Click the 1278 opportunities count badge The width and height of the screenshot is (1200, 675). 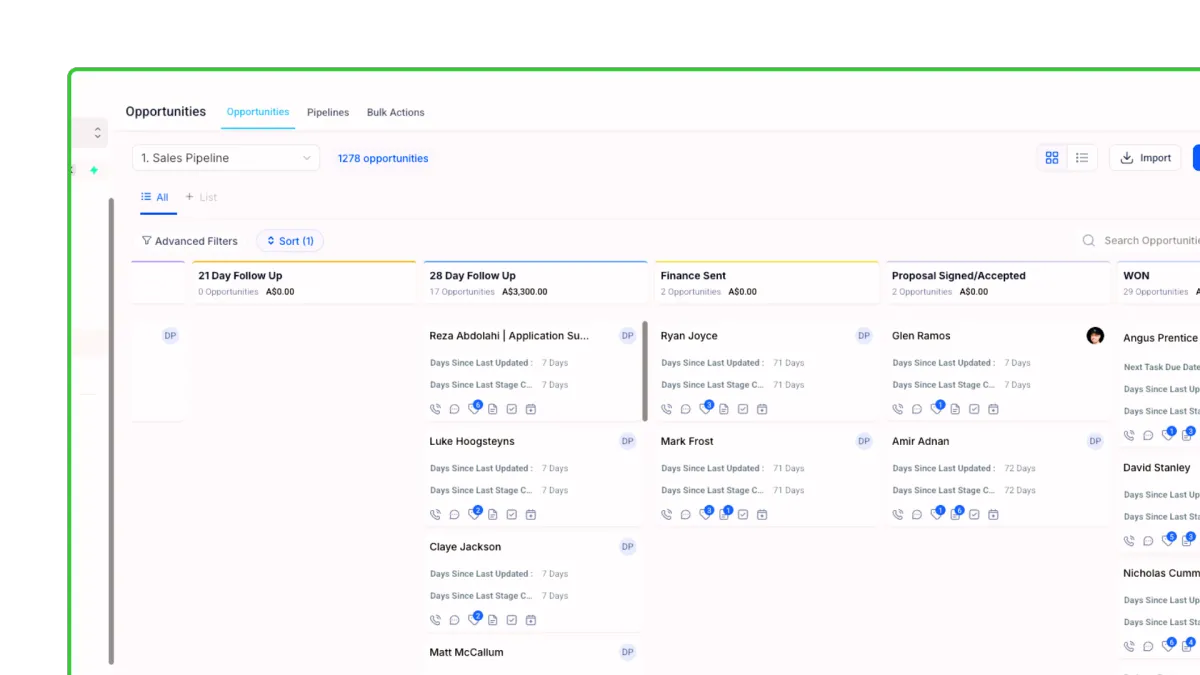[x=383, y=158]
